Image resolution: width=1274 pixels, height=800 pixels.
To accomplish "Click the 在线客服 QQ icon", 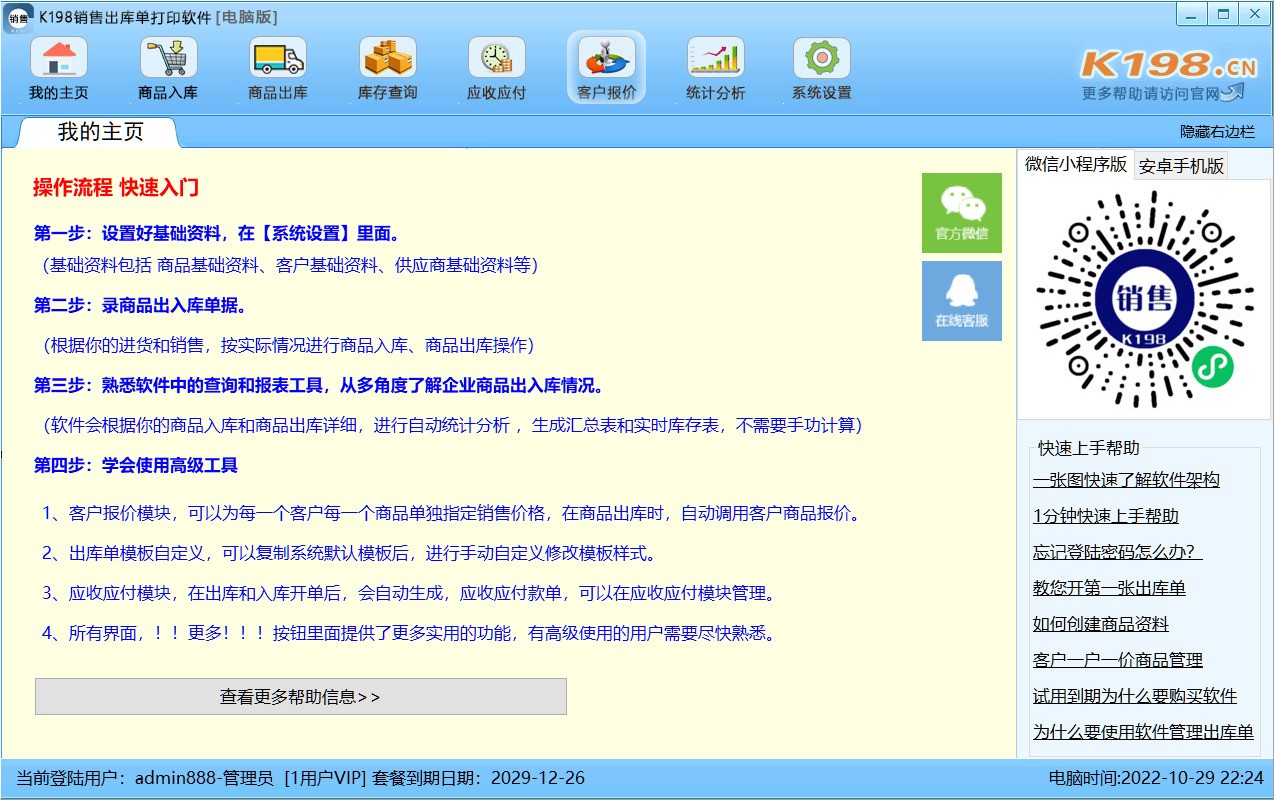I will click(x=962, y=301).
